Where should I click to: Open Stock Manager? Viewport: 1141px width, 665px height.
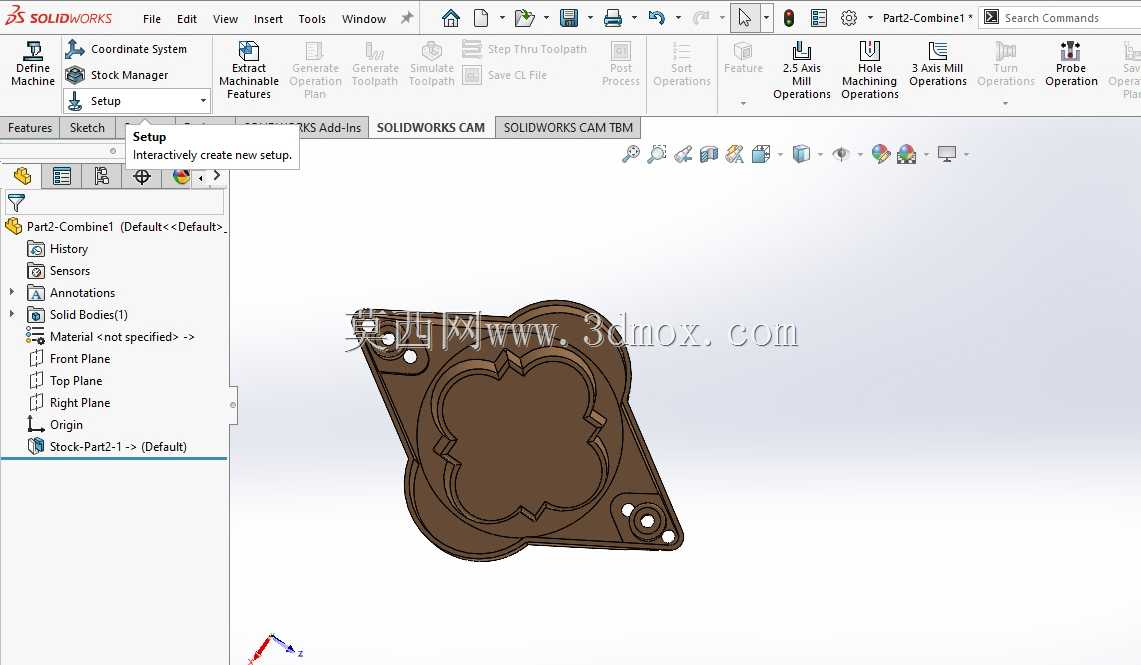117,75
